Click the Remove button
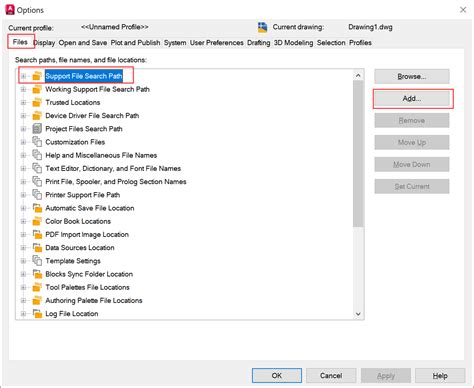 tap(412, 120)
